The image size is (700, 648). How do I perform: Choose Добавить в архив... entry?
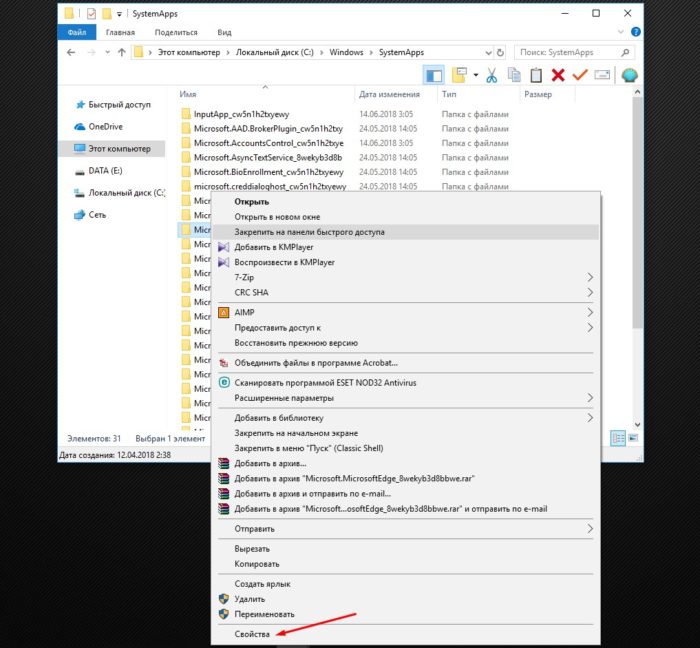click(x=406, y=463)
